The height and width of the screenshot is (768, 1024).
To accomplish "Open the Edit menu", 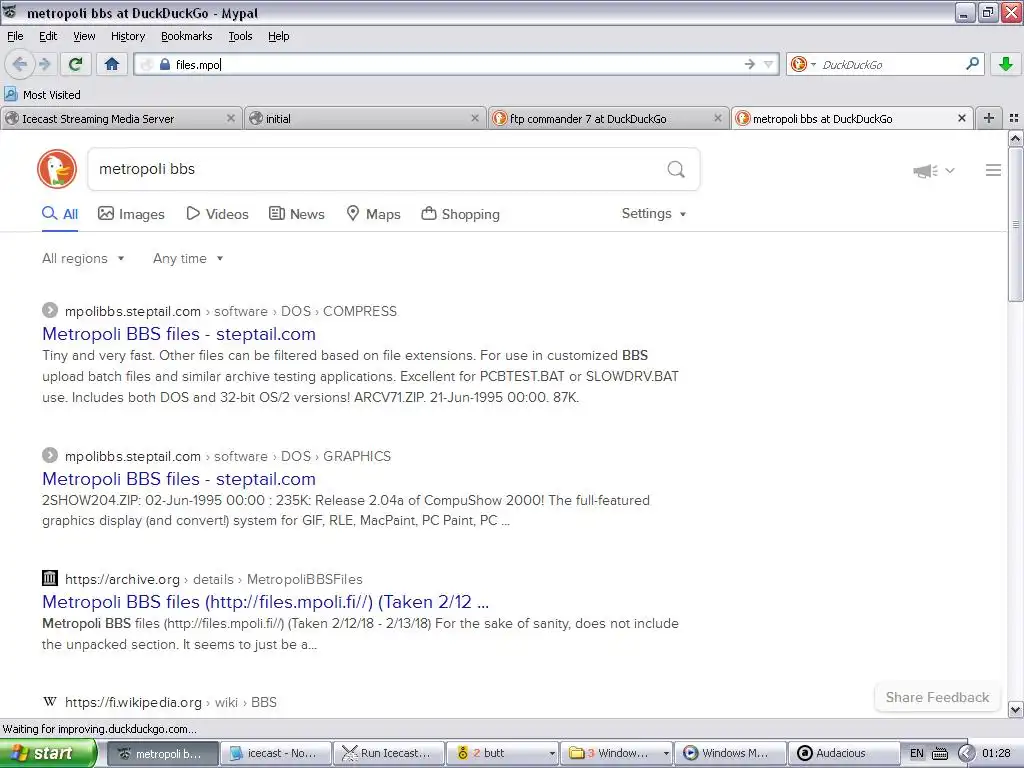I will (x=48, y=36).
